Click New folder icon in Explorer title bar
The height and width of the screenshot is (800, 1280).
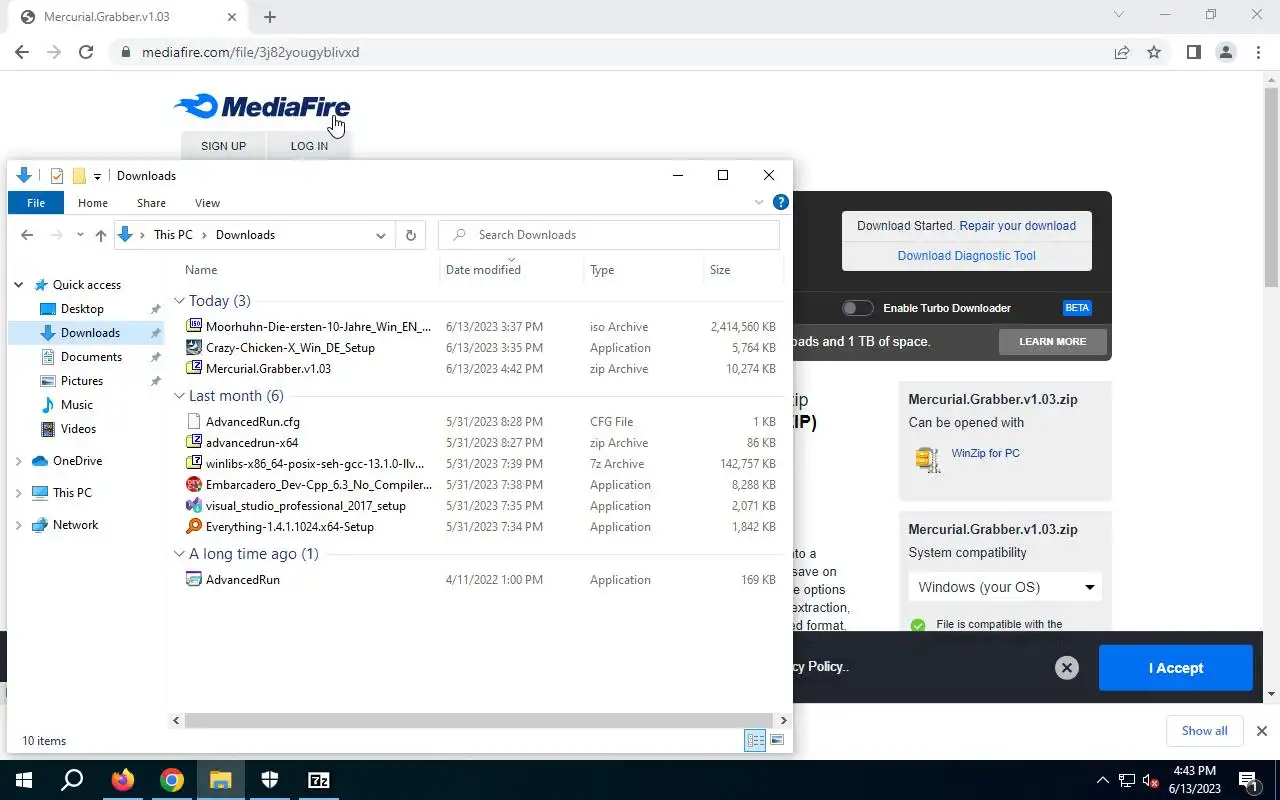[79, 176]
